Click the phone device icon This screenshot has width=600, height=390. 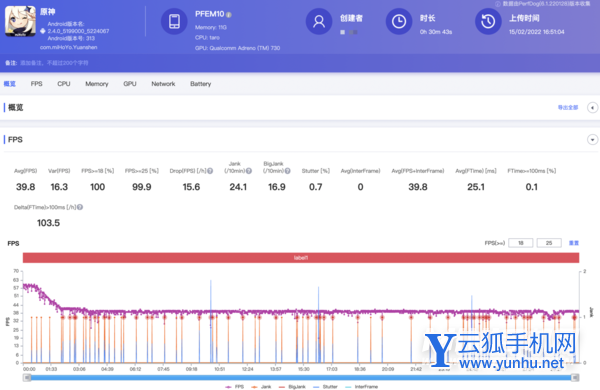click(174, 21)
